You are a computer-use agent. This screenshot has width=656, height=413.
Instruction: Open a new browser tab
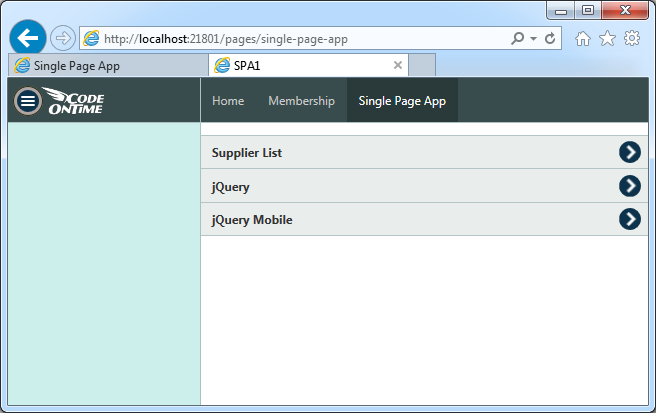422,65
